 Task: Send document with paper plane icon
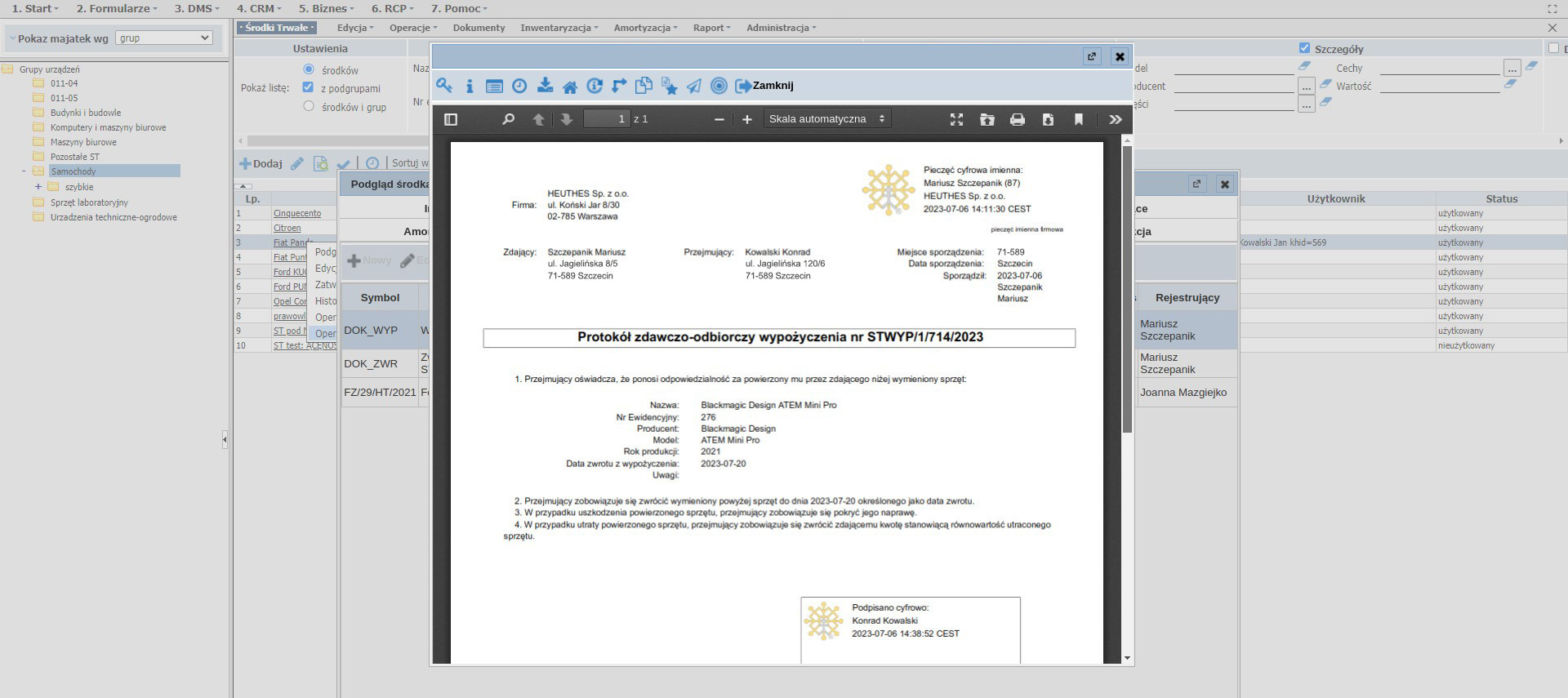(693, 86)
